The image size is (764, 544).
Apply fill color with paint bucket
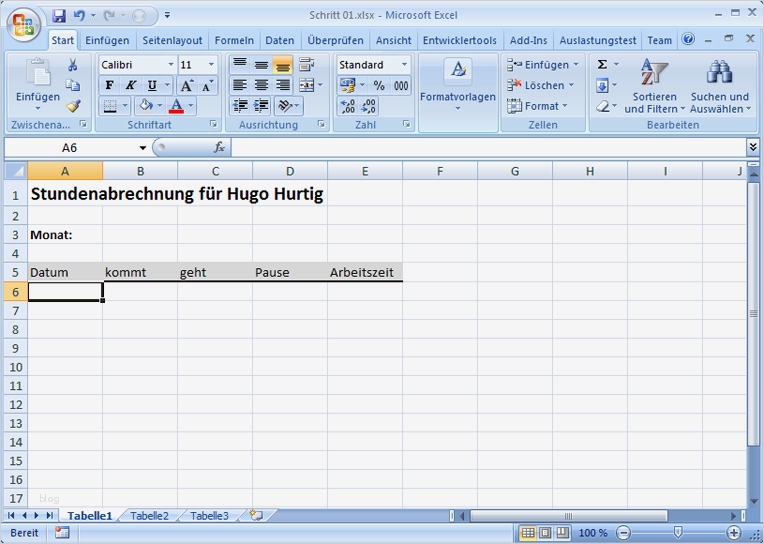(x=145, y=106)
